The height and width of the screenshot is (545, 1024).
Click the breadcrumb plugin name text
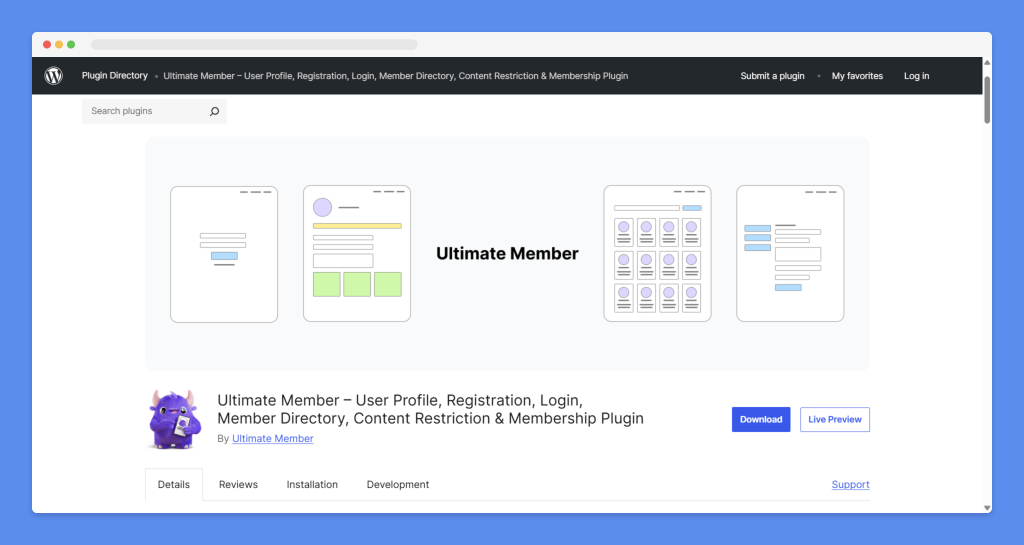point(396,76)
